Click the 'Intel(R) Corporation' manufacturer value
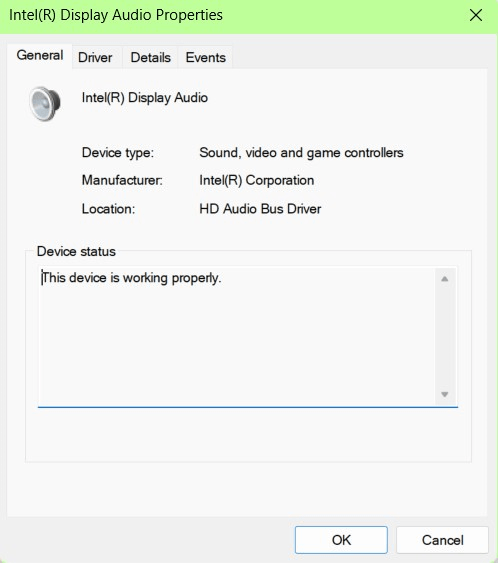Screen dimensions: 498x563 coord(257,180)
